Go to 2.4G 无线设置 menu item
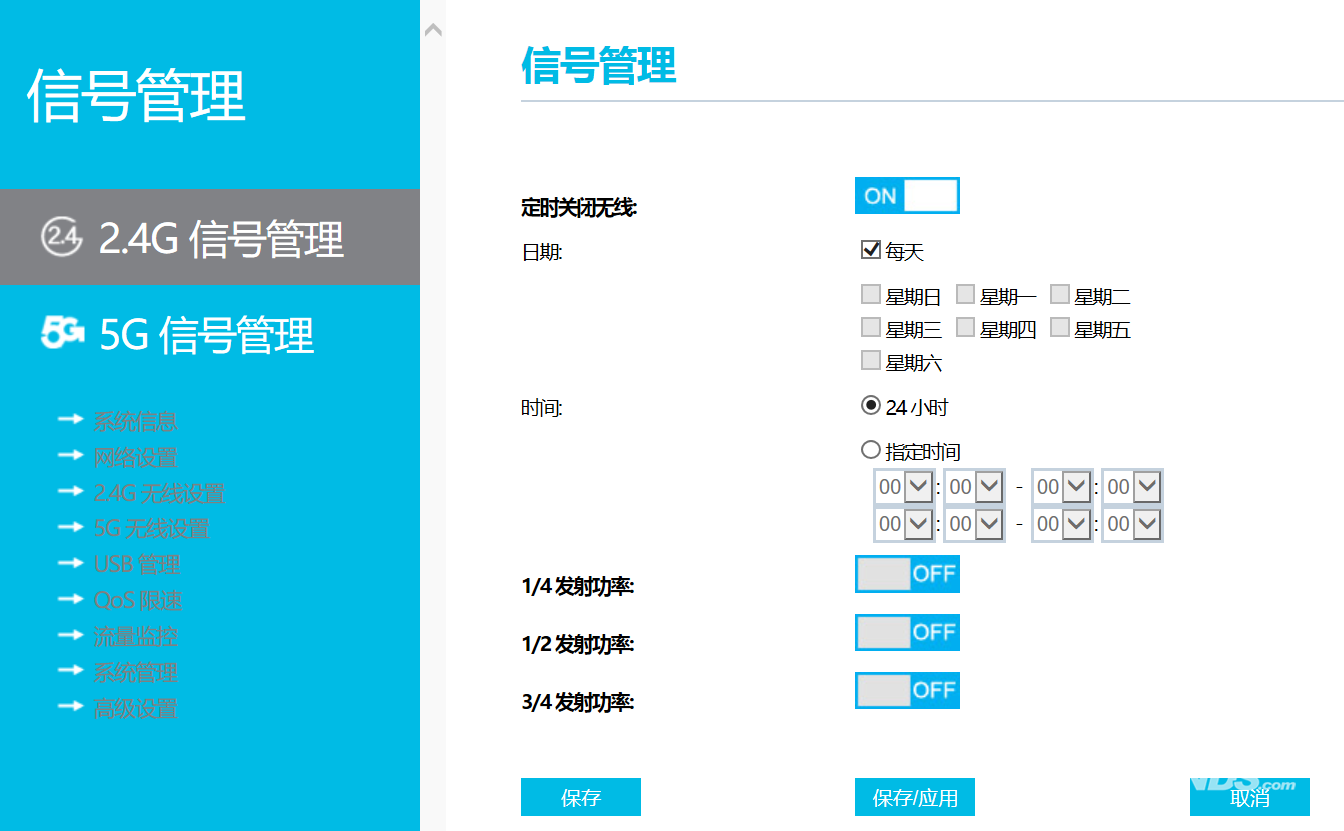This screenshot has height=831, width=1344. (x=159, y=493)
